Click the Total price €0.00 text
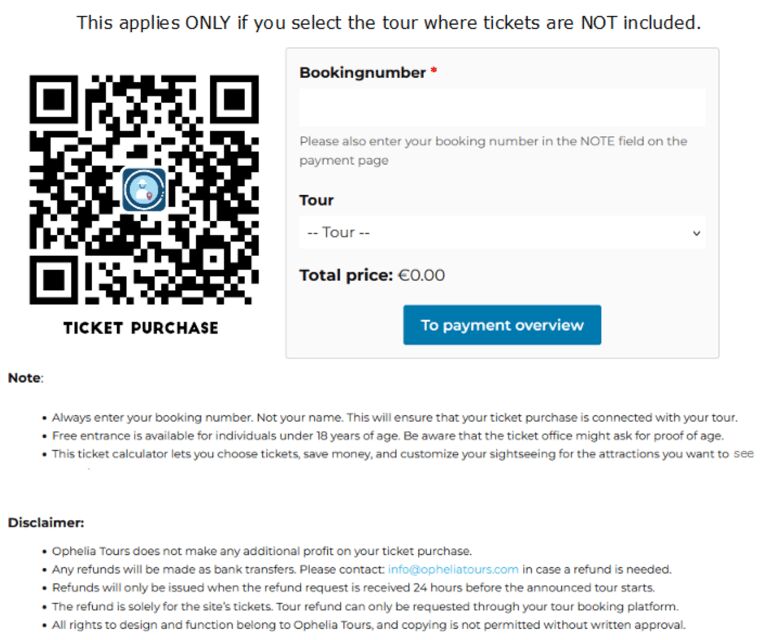 pos(372,275)
